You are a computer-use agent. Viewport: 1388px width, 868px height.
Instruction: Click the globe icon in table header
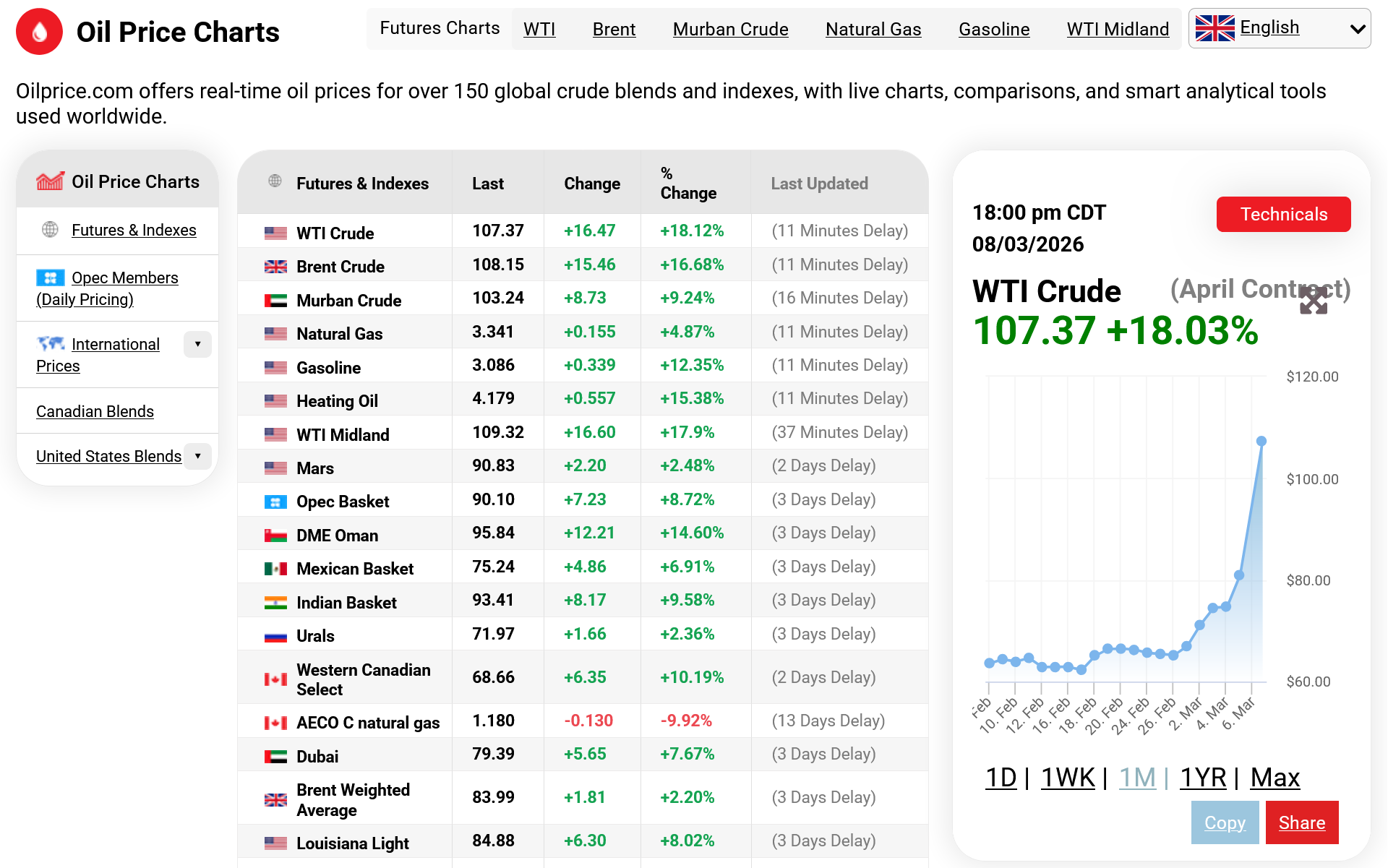(x=275, y=181)
